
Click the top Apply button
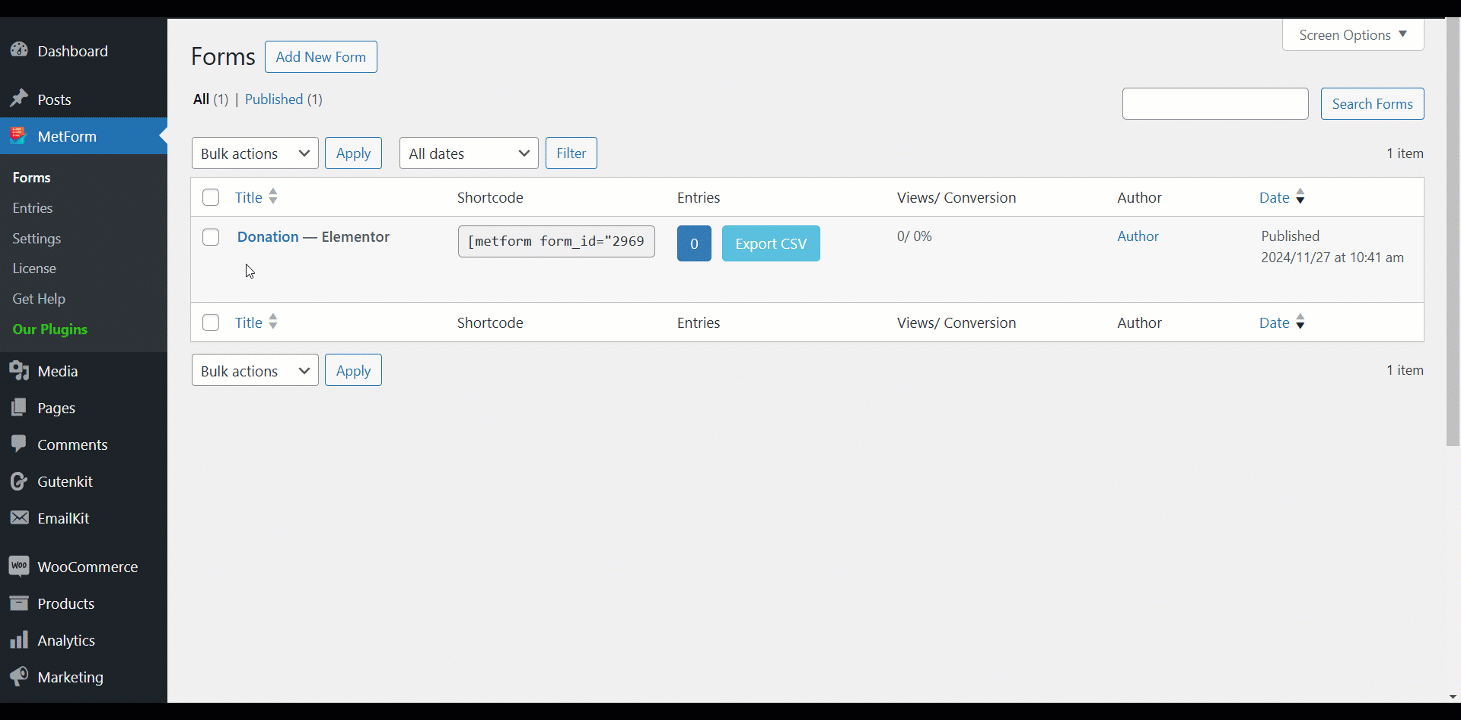point(353,153)
